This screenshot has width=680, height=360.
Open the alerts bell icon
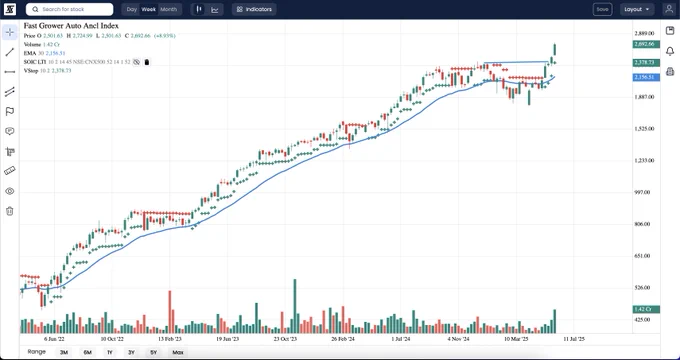pos(670,51)
